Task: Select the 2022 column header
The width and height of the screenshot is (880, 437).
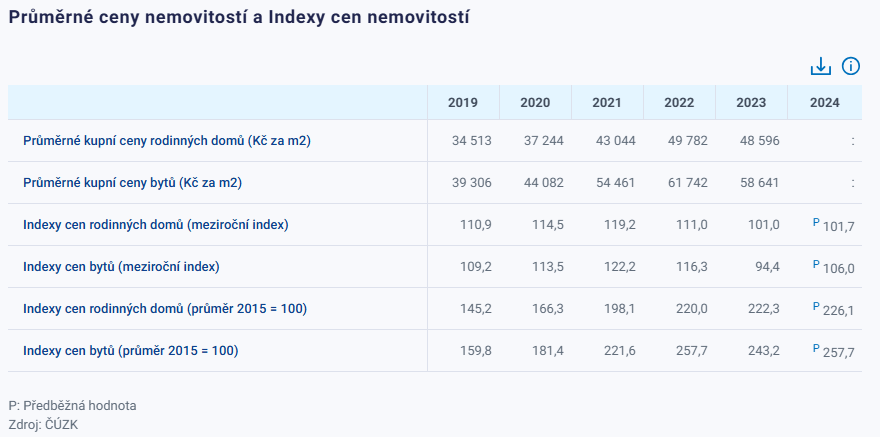Action: point(679,103)
